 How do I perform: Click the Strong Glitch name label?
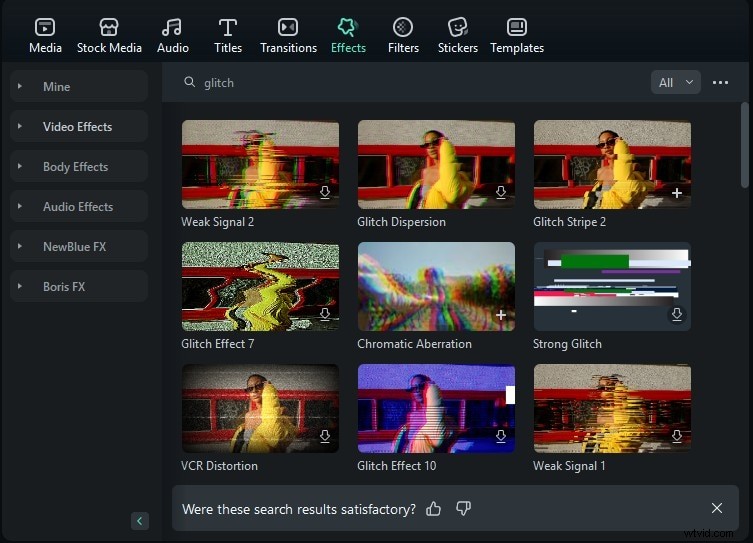pos(567,344)
